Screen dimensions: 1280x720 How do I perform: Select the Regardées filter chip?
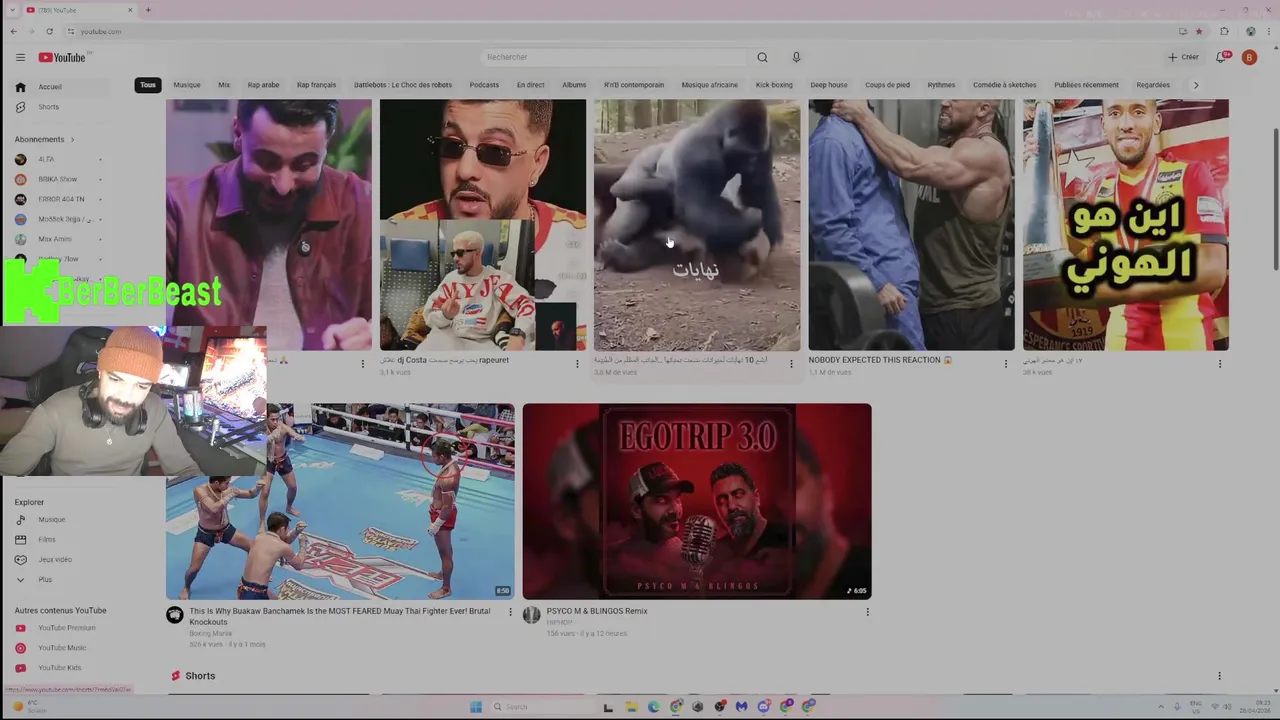tap(1153, 85)
